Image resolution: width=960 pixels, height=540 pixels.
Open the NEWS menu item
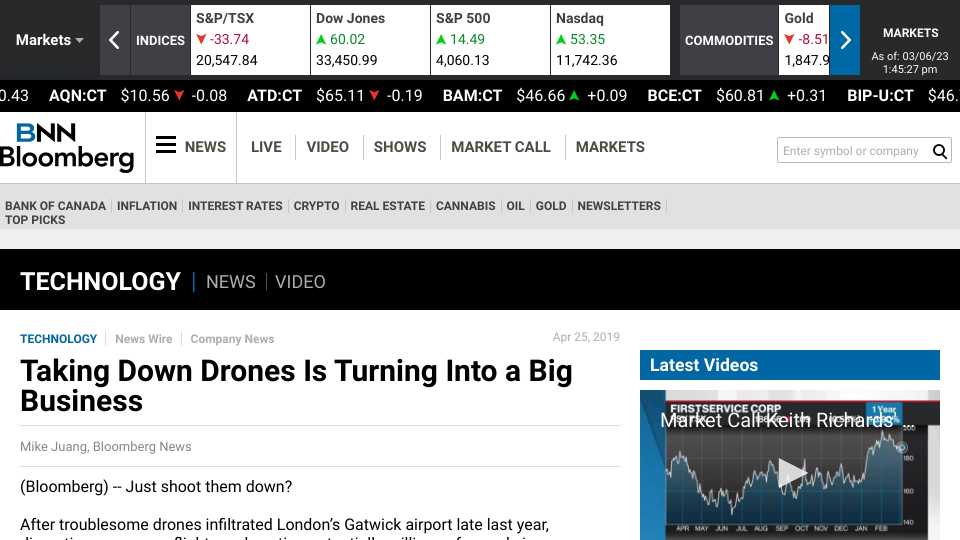click(x=205, y=147)
